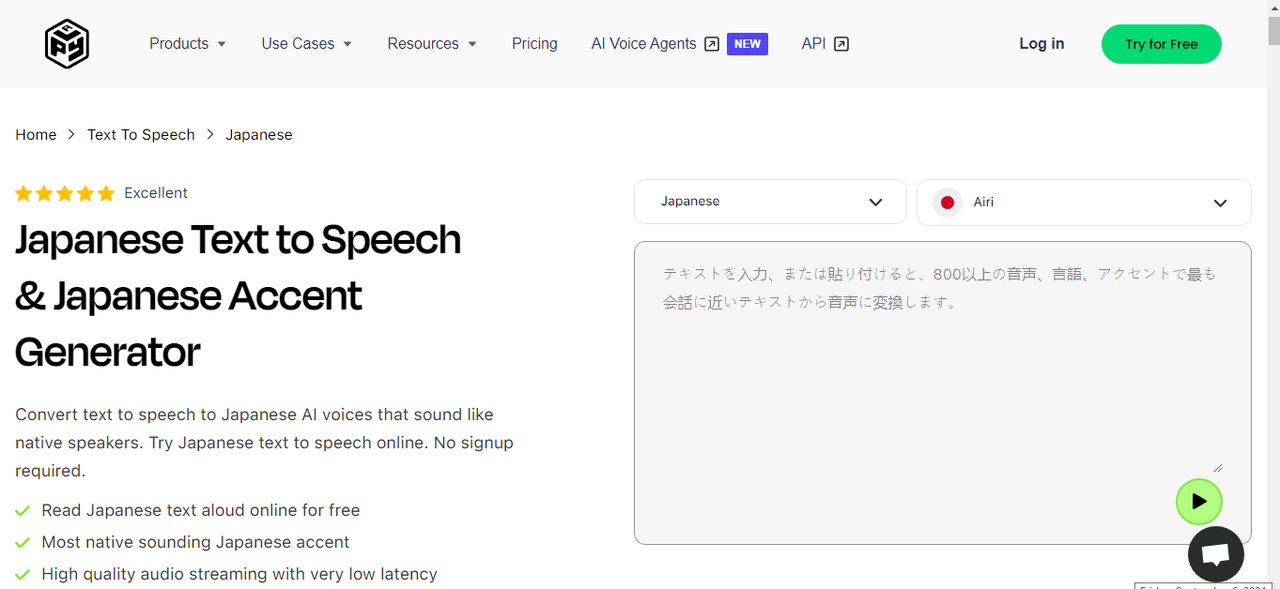The image size is (1280, 589).
Task: Go to Home breadcrumb
Action: [36, 135]
